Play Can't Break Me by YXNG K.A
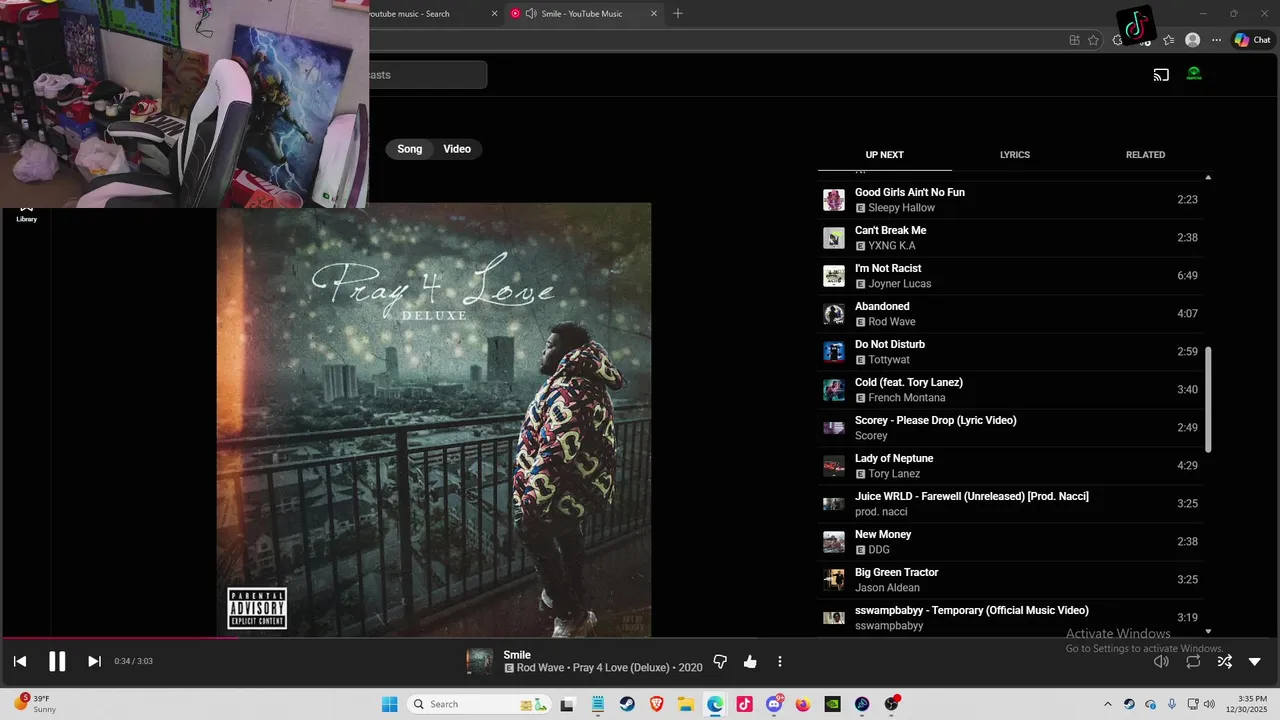The image size is (1280, 720). pos(1012,238)
